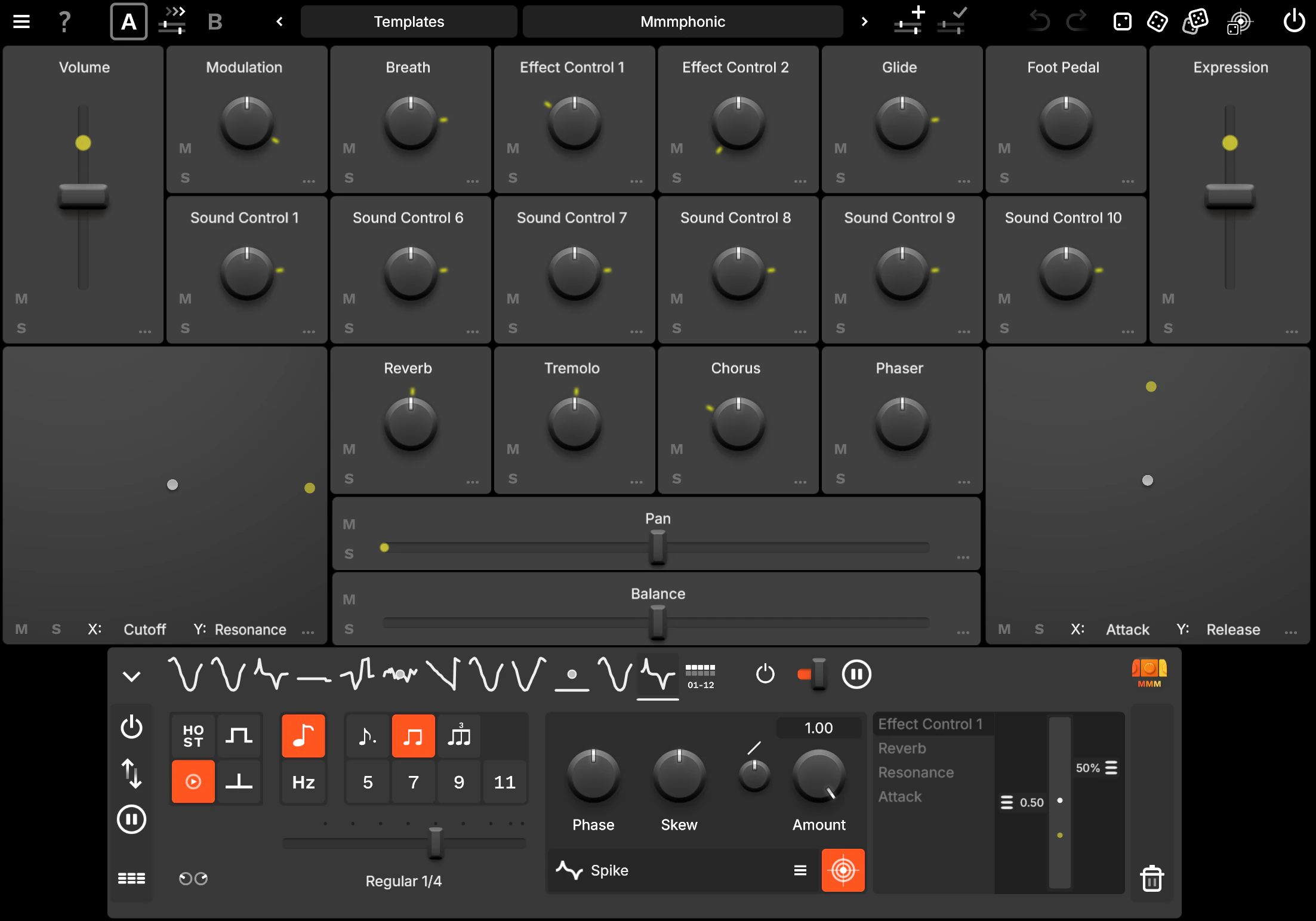Click the add control icon with plus
Viewport: 1316px width, 921px height.
point(910,21)
